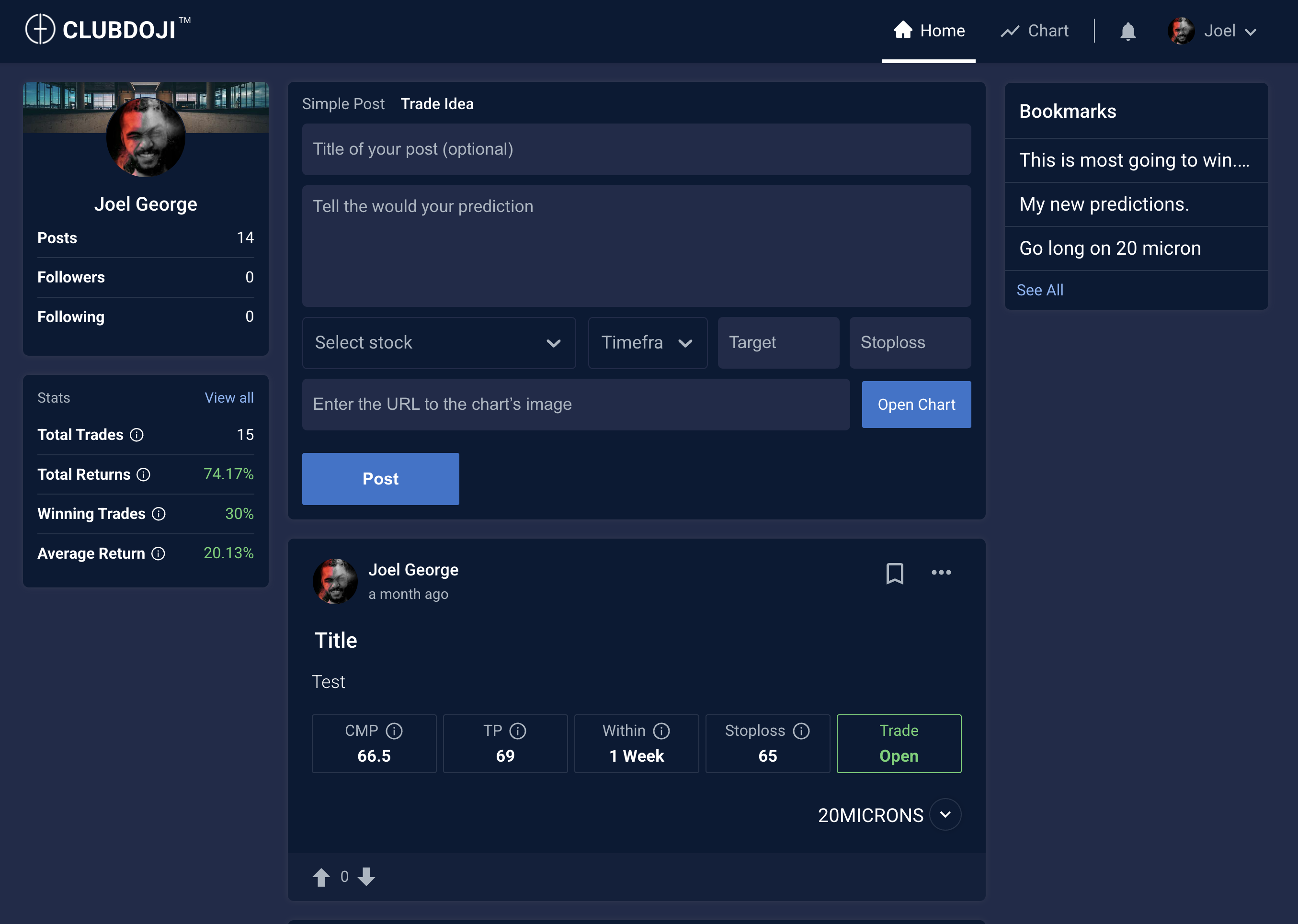Downvote the post with the down arrow

point(366,877)
